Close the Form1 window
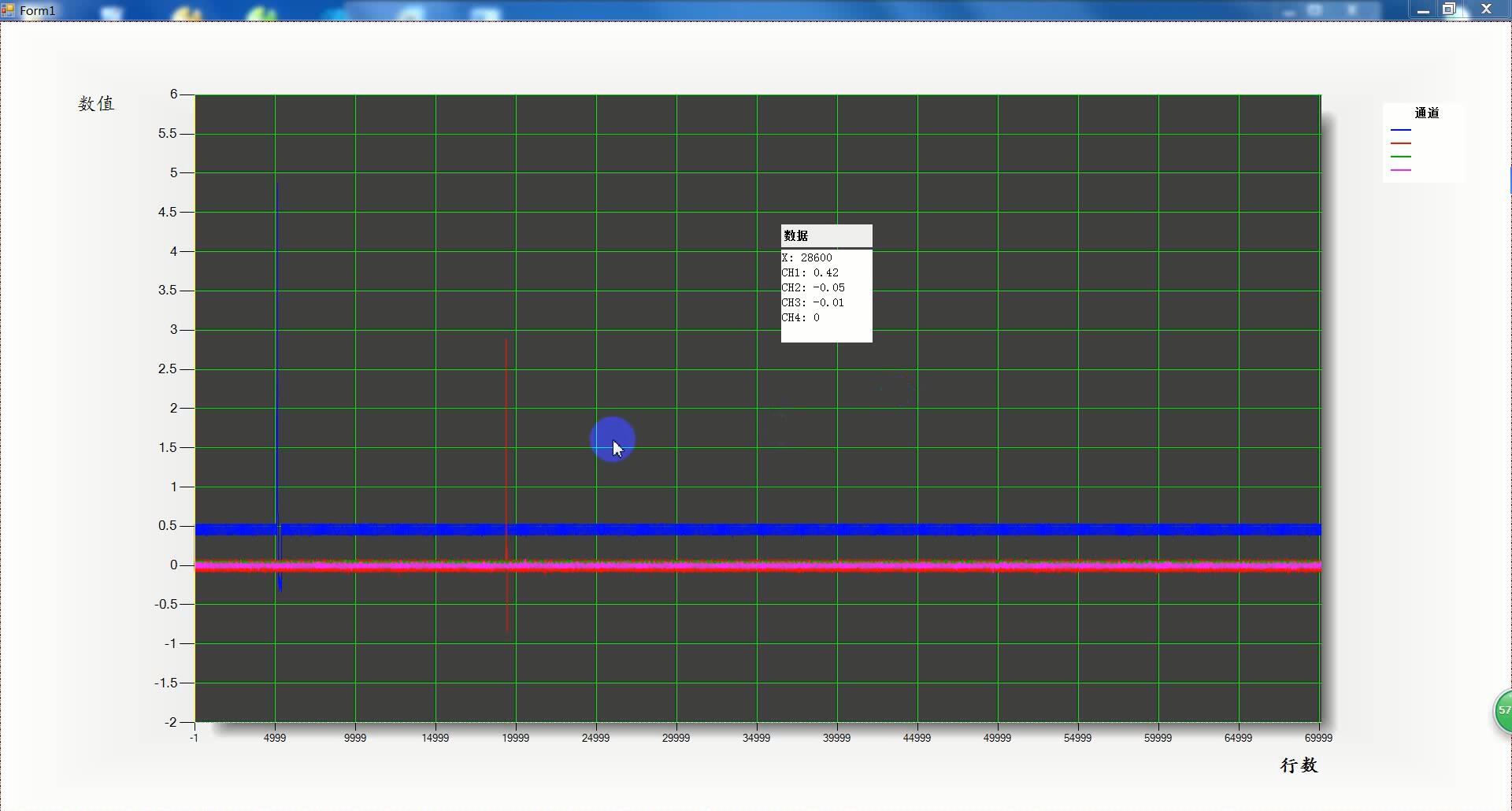The width and height of the screenshot is (1512, 811). [x=1486, y=9]
